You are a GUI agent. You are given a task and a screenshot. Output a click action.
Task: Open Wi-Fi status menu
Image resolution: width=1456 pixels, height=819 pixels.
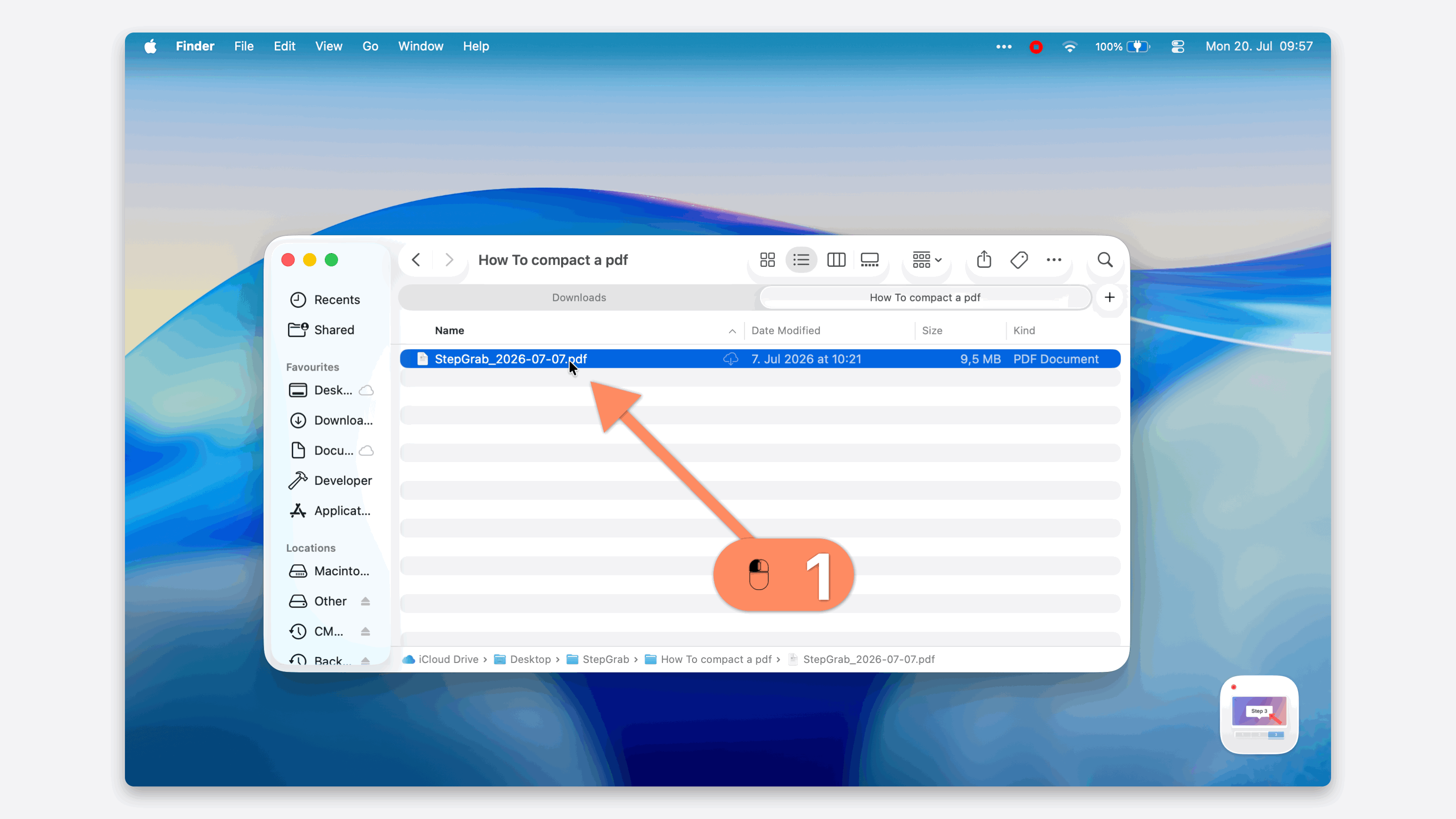point(1069,47)
